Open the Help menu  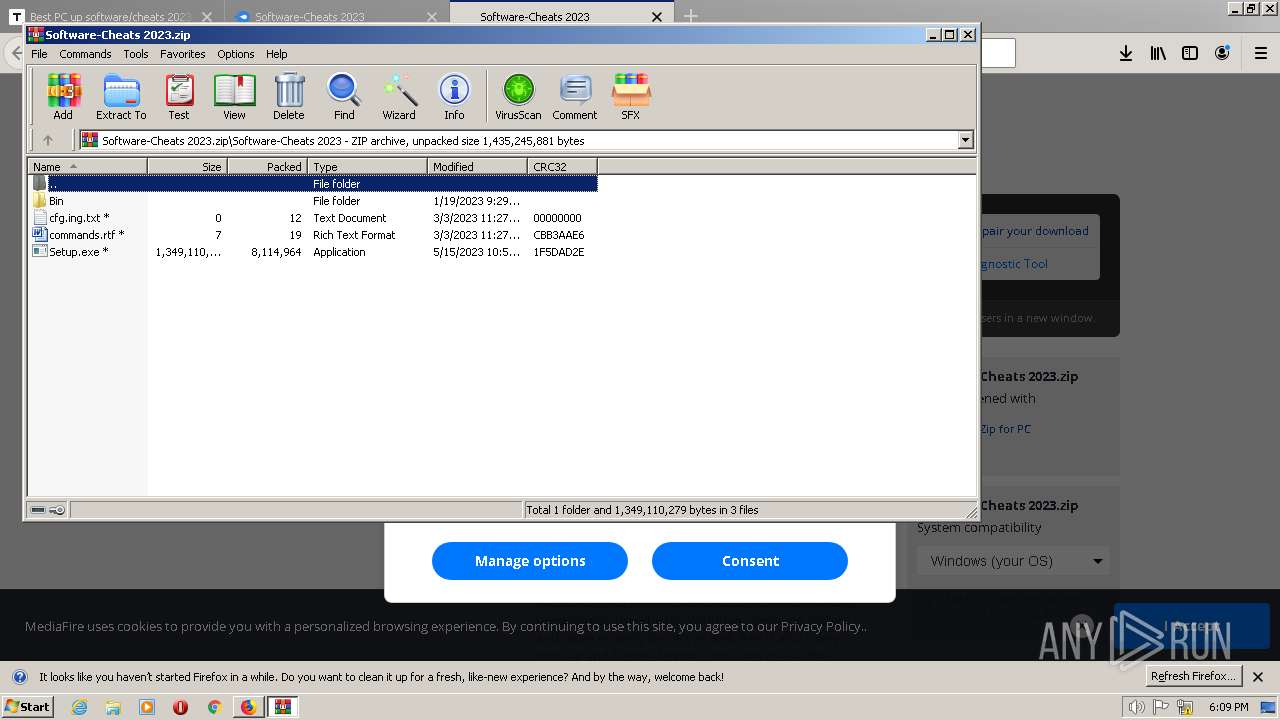[x=277, y=54]
